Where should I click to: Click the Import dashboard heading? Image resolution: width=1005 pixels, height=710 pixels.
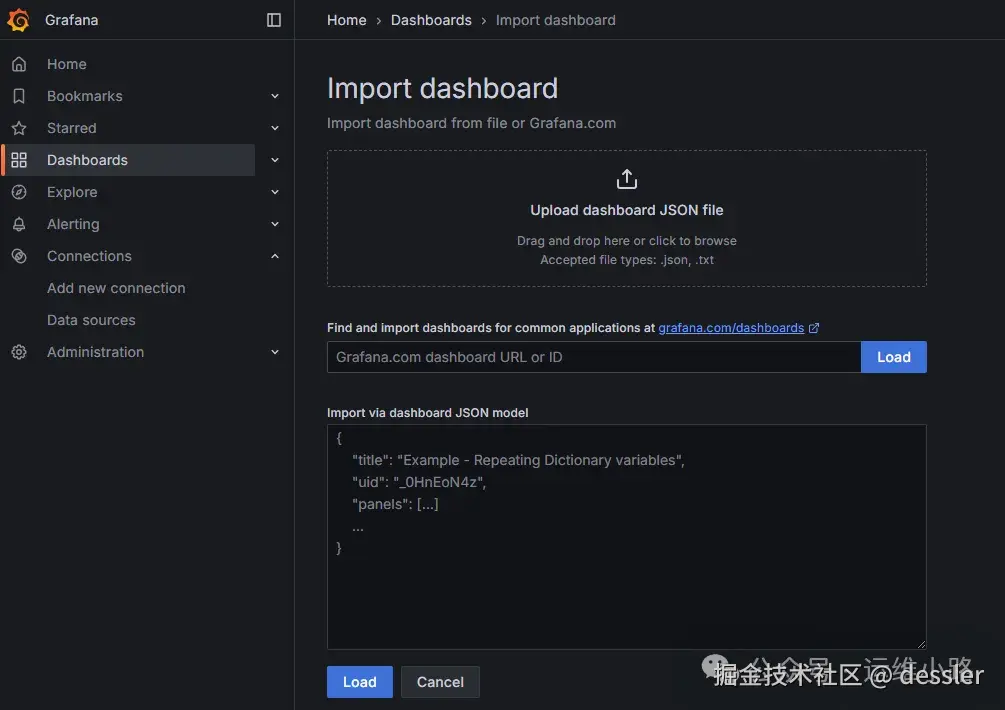(x=442, y=88)
